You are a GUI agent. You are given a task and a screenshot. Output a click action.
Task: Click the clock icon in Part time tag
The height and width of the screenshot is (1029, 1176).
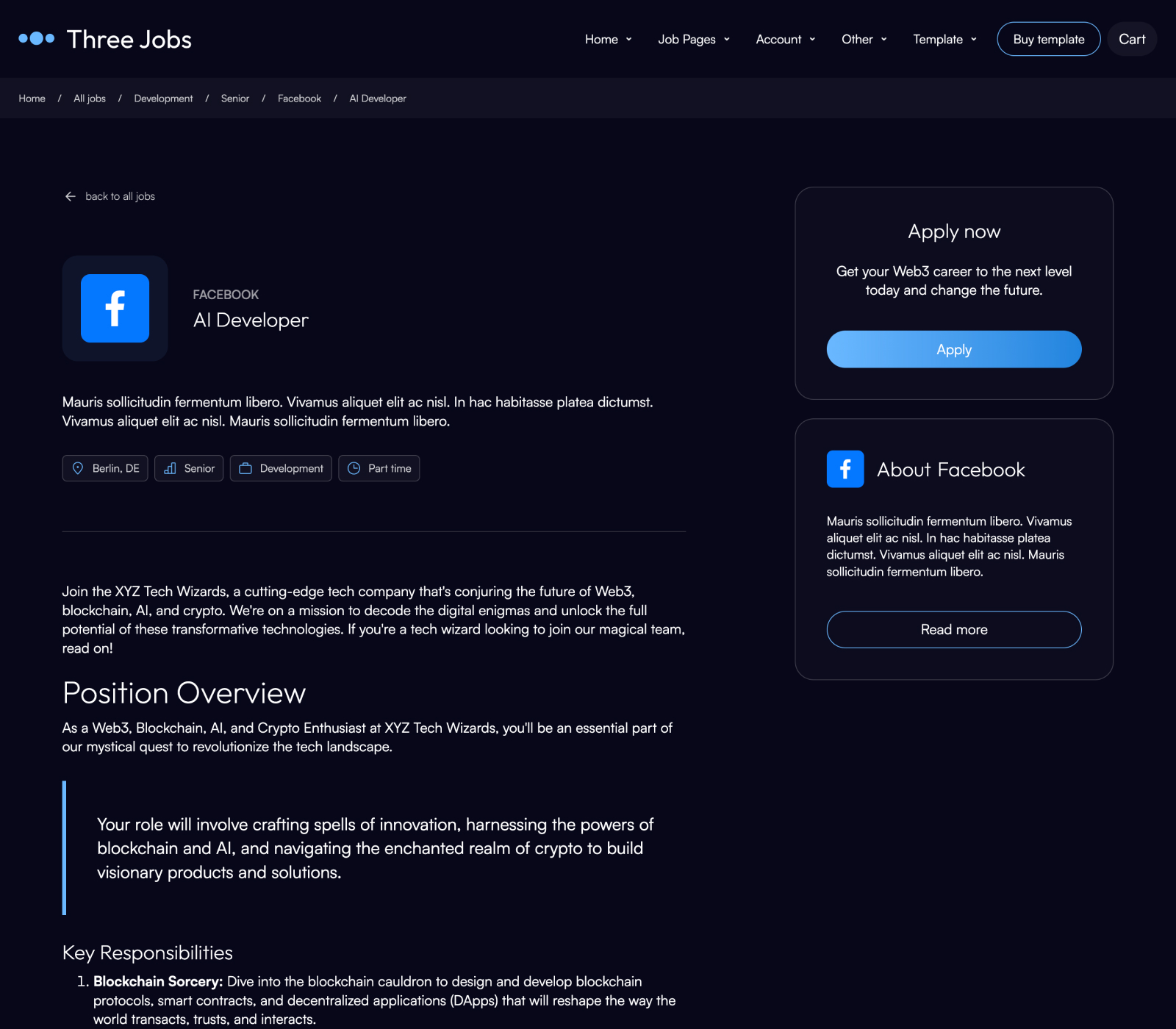354,468
